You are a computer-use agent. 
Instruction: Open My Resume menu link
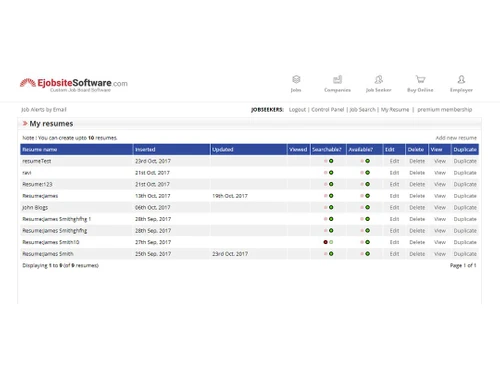(x=395, y=109)
